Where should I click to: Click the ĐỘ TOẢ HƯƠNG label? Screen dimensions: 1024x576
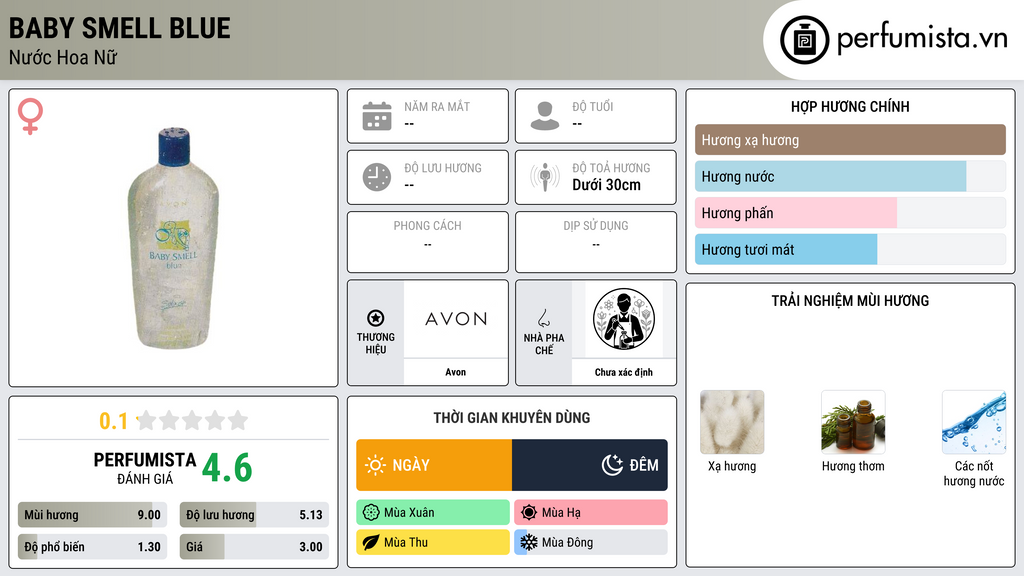coord(611,168)
